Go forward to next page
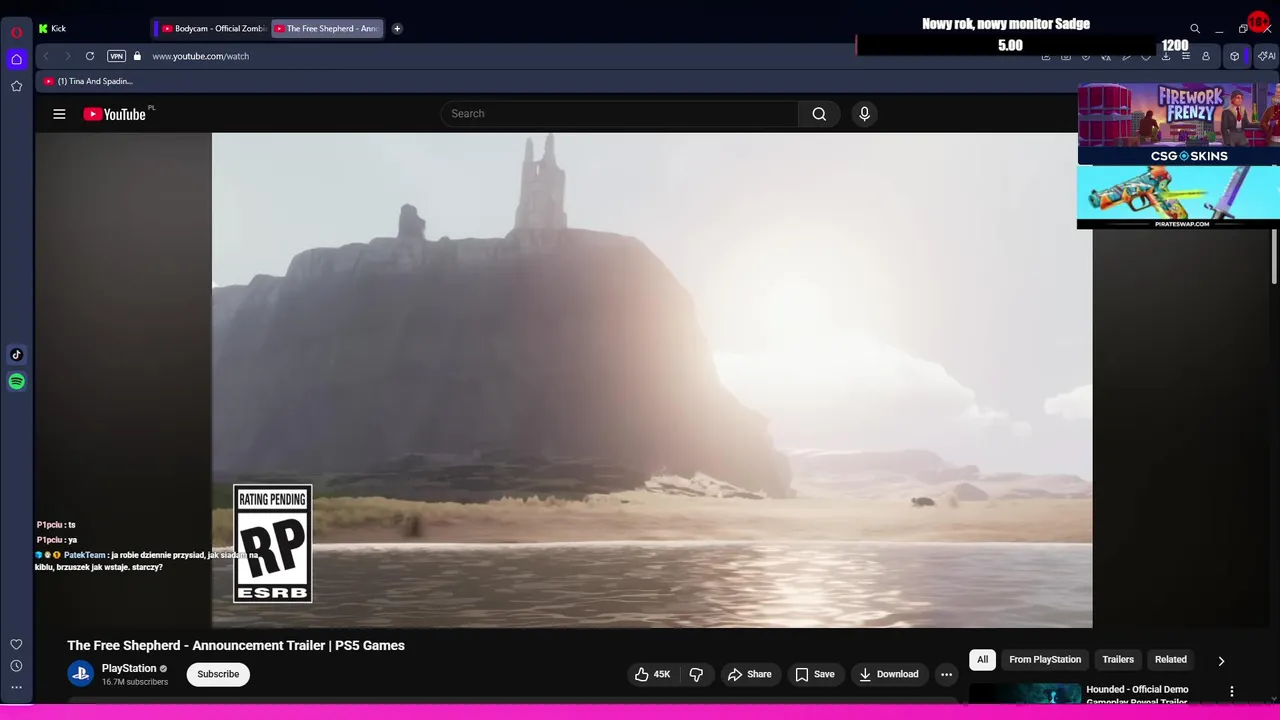Screen dimensions: 1280x720 [x=67, y=56]
